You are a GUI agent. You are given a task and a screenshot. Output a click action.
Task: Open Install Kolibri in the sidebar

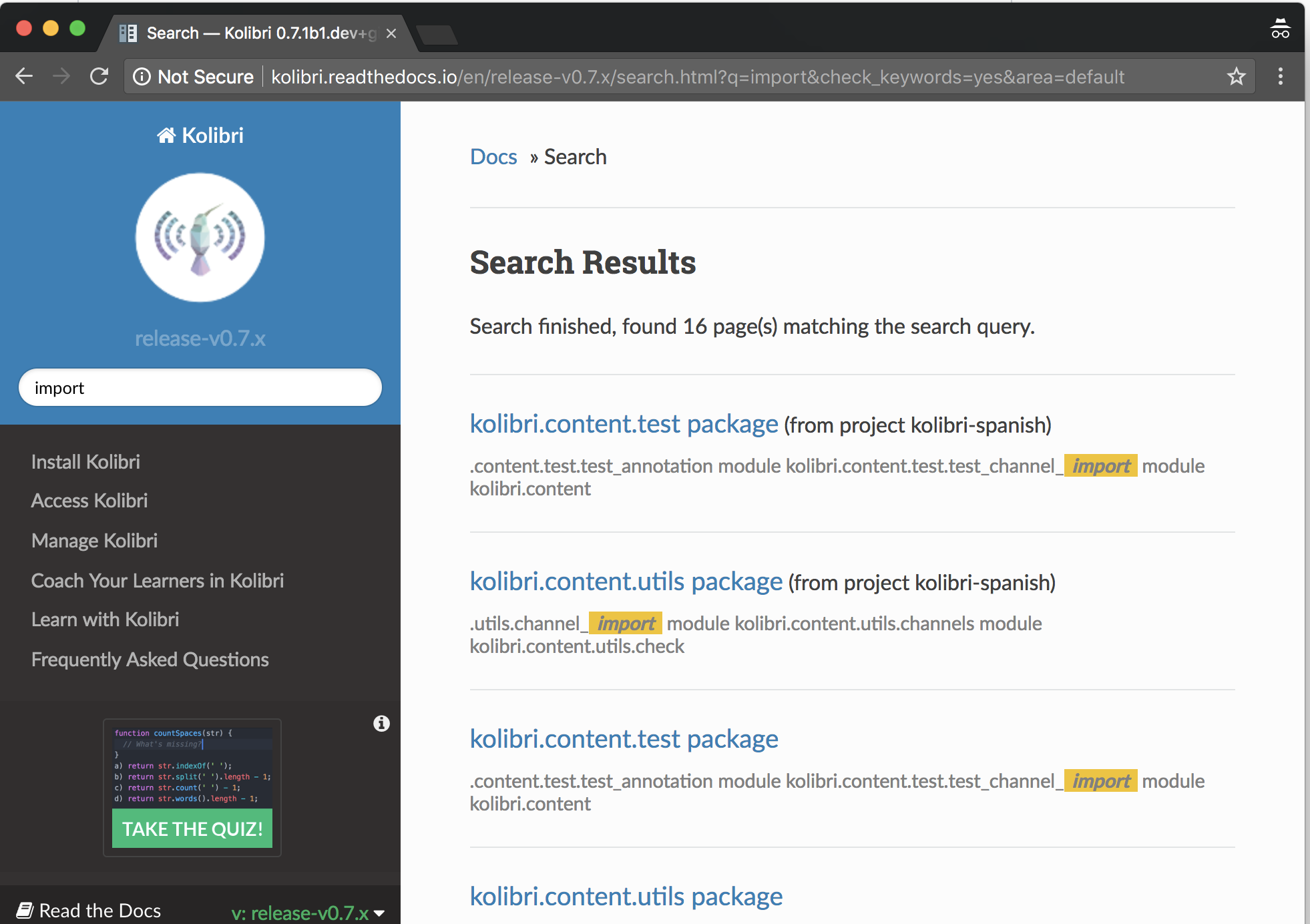(85, 462)
